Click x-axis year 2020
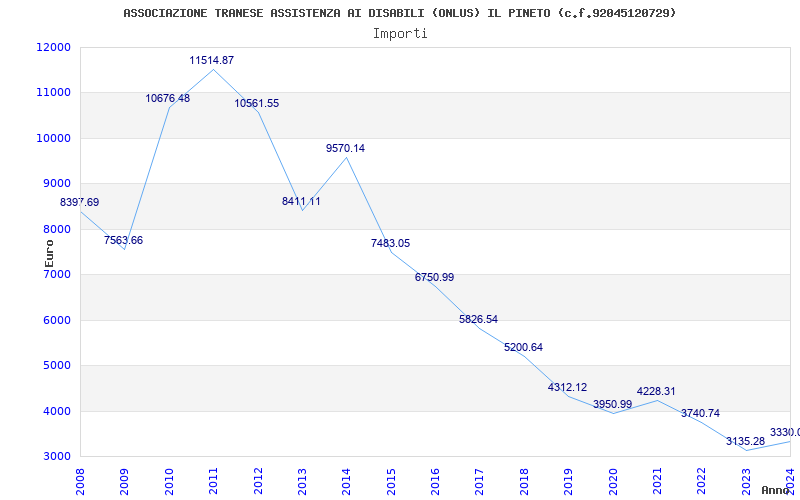This screenshot has width=800, height=500. [x=613, y=481]
